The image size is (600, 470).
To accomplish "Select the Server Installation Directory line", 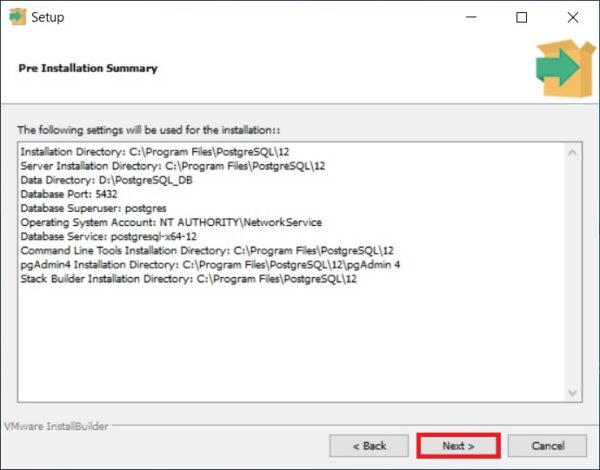I will pos(173,166).
